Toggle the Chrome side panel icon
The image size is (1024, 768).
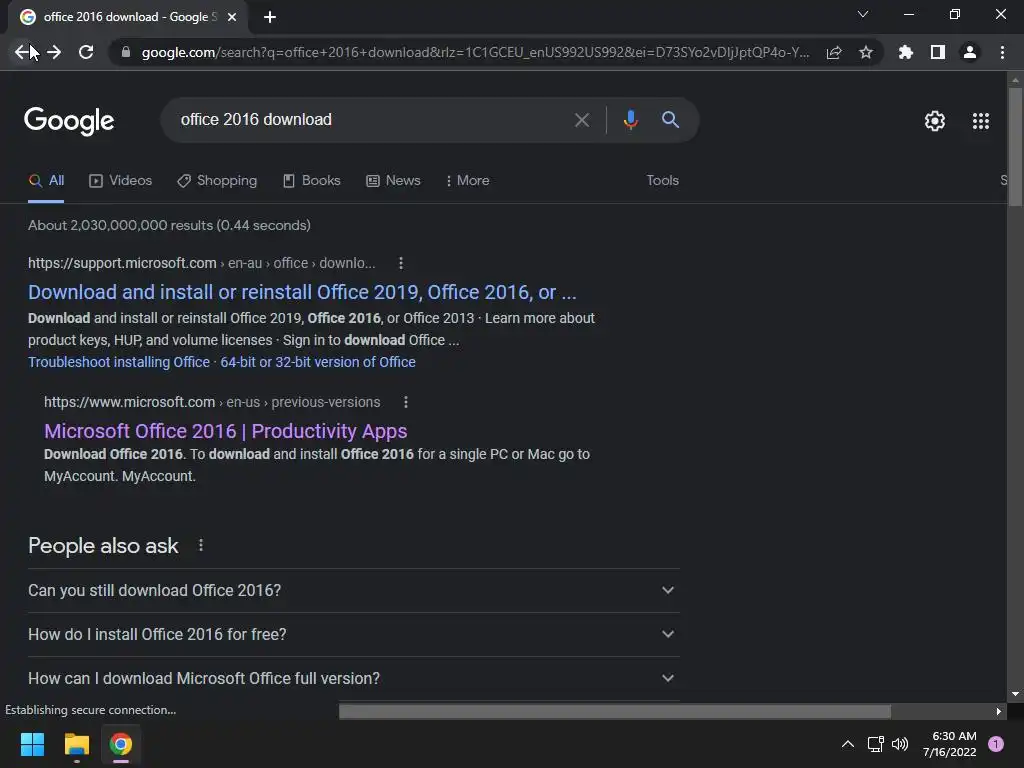coord(938,52)
